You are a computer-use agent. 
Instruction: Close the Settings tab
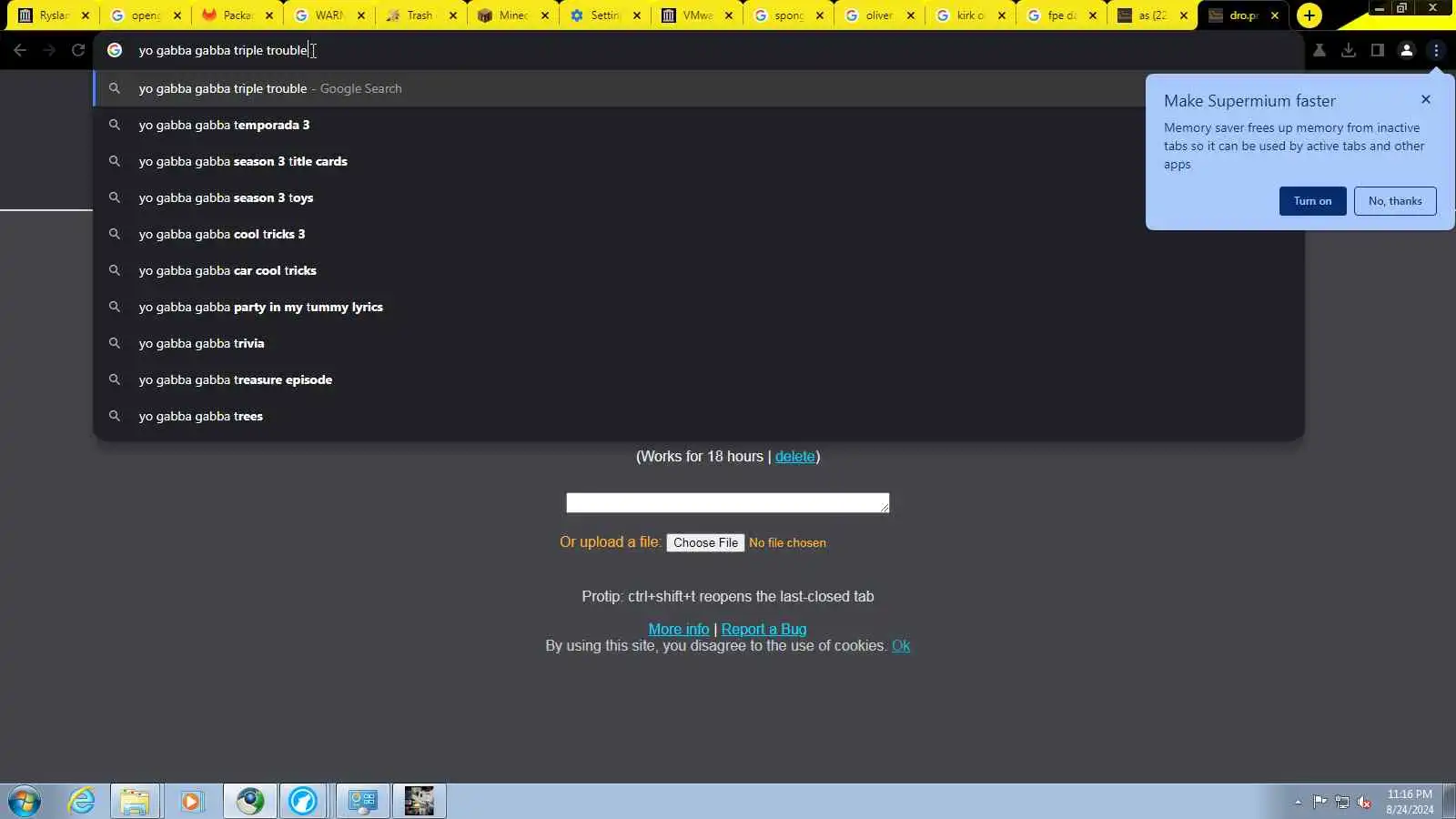(637, 15)
